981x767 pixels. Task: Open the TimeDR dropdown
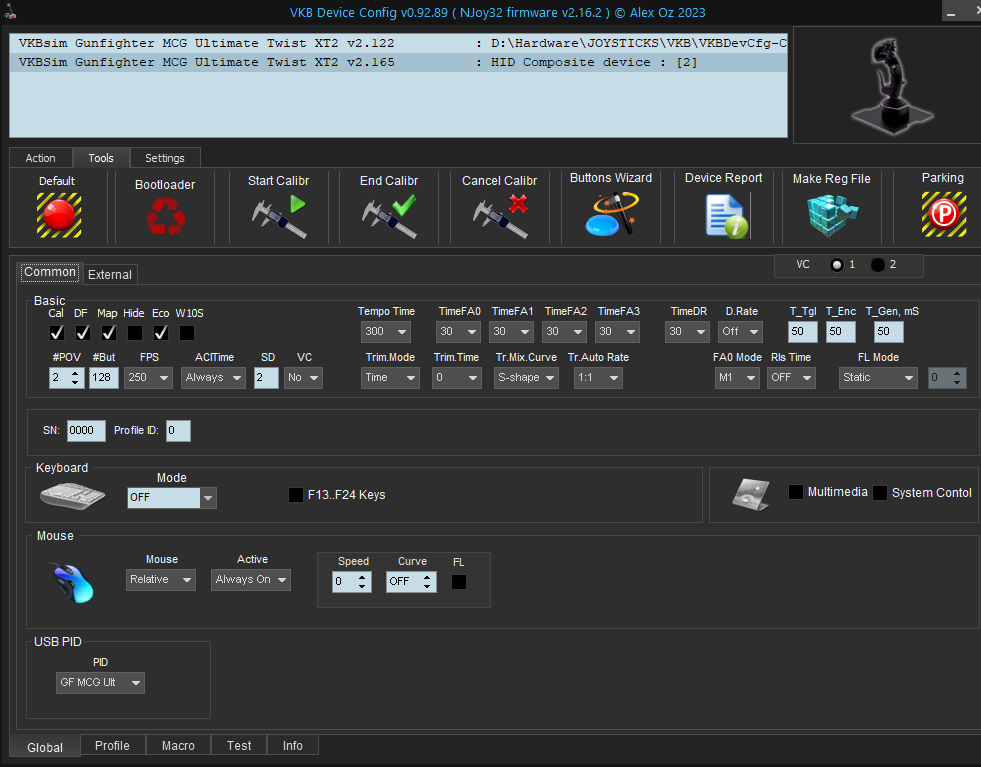[x=687, y=332]
